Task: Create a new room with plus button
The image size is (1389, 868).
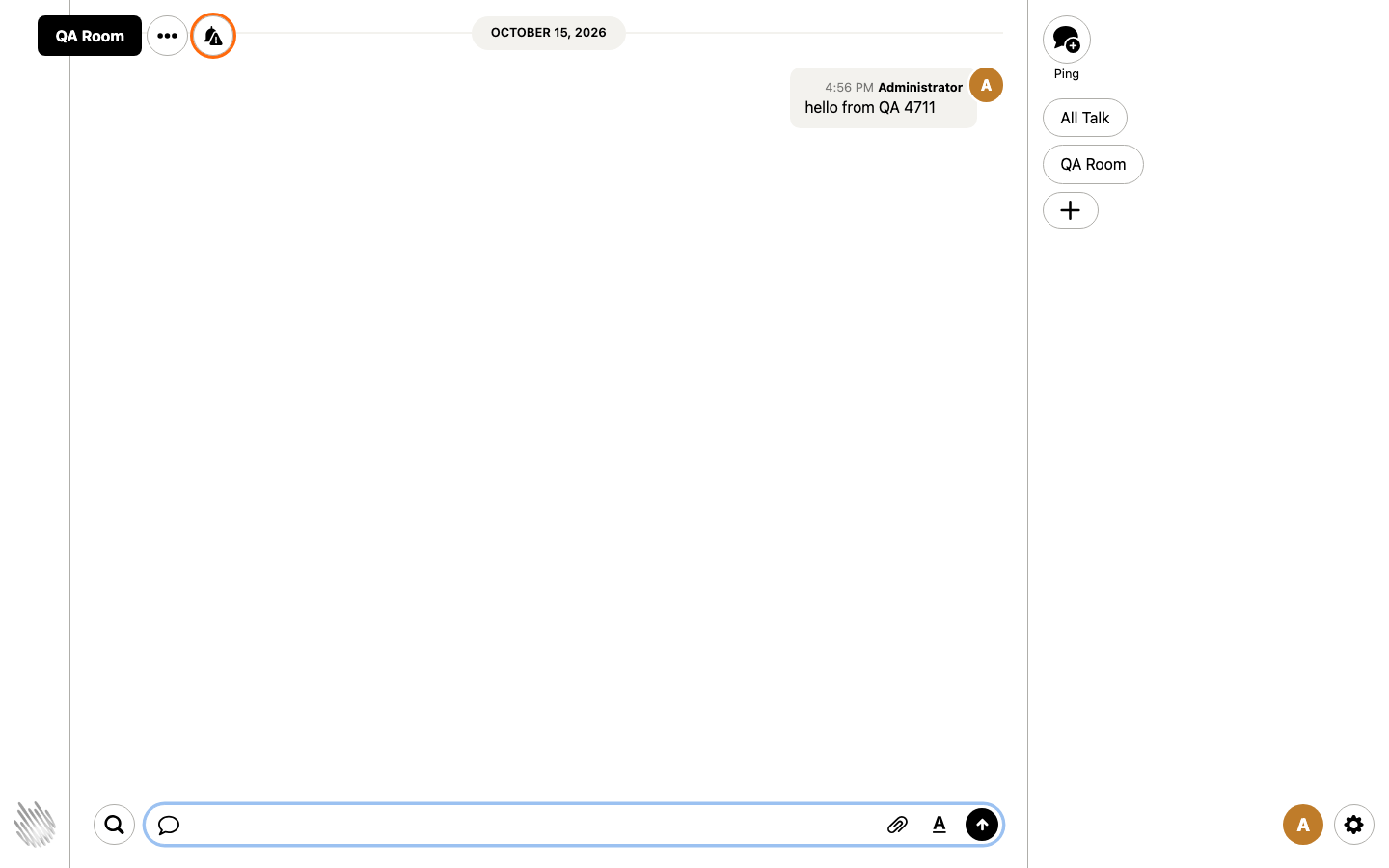Action: tap(1071, 210)
